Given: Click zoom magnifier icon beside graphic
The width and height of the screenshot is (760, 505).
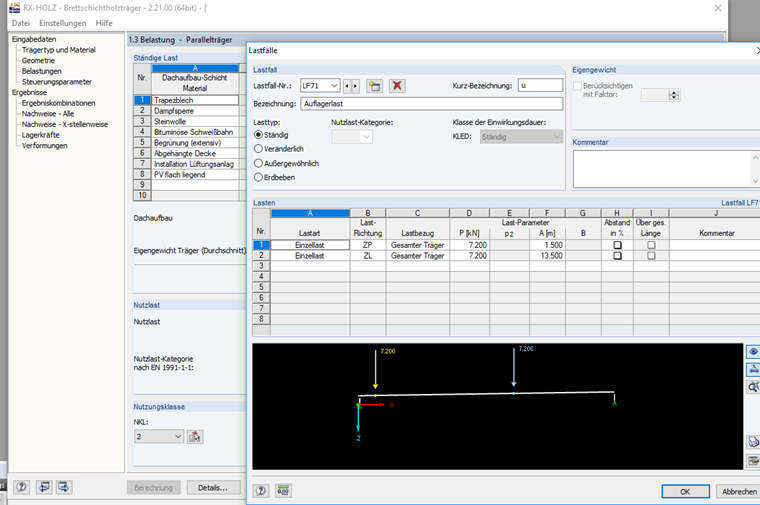Looking at the screenshot, I should coord(753,387).
